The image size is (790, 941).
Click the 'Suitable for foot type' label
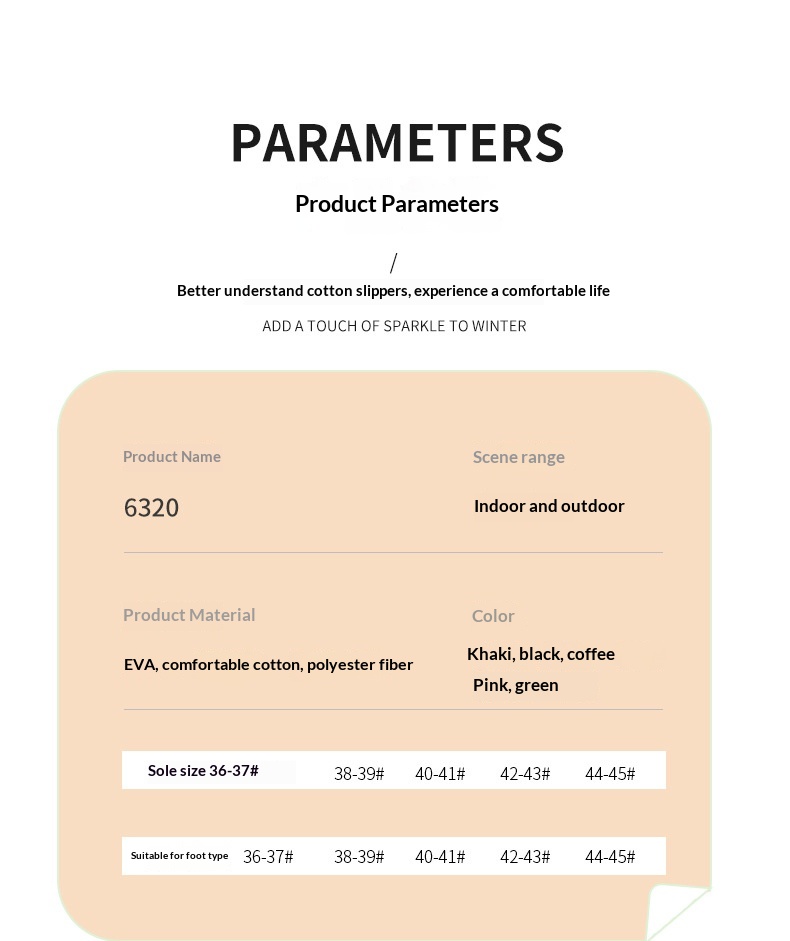point(180,856)
